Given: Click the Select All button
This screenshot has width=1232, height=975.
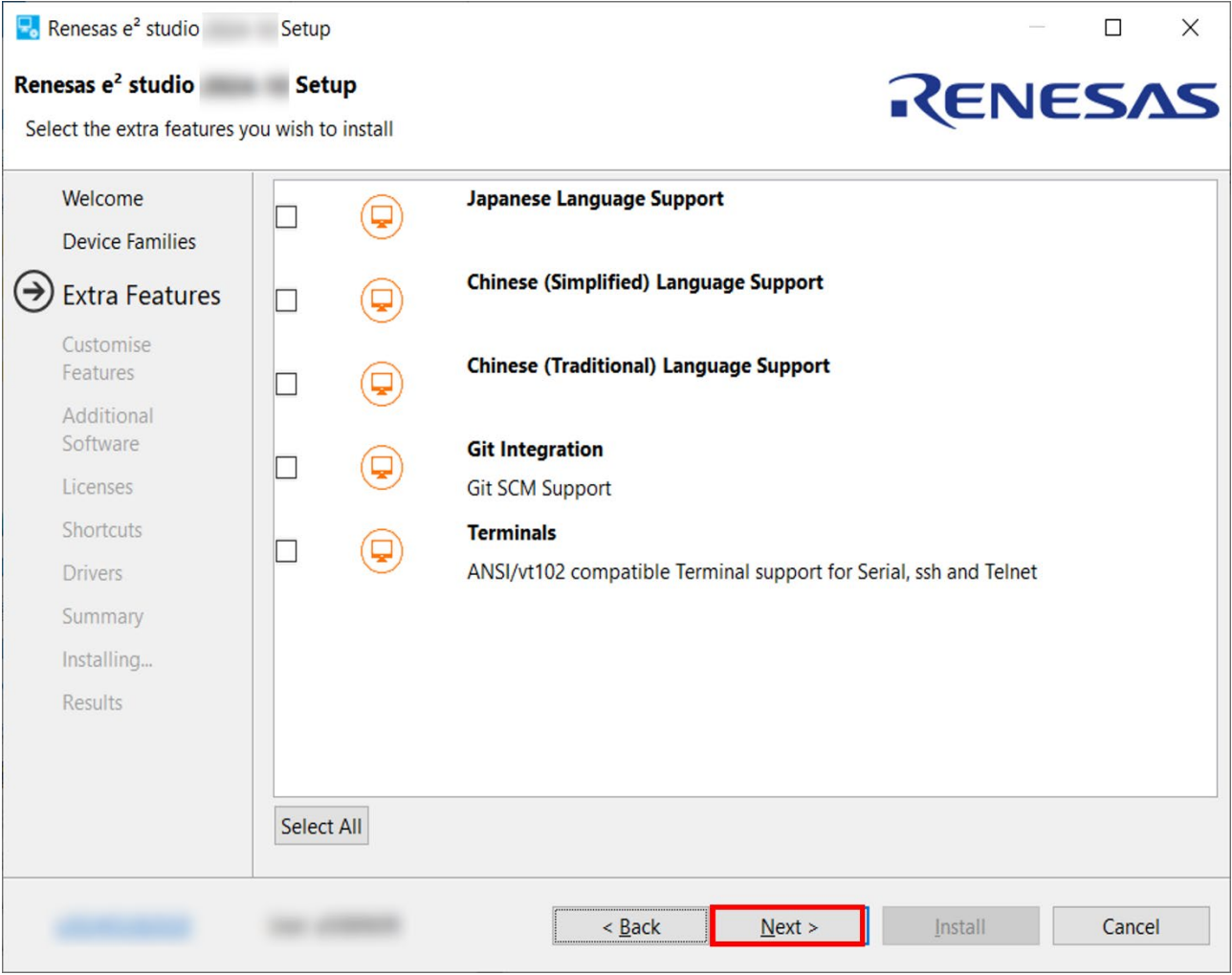Looking at the screenshot, I should pyautogui.click(x=321, y=827).
